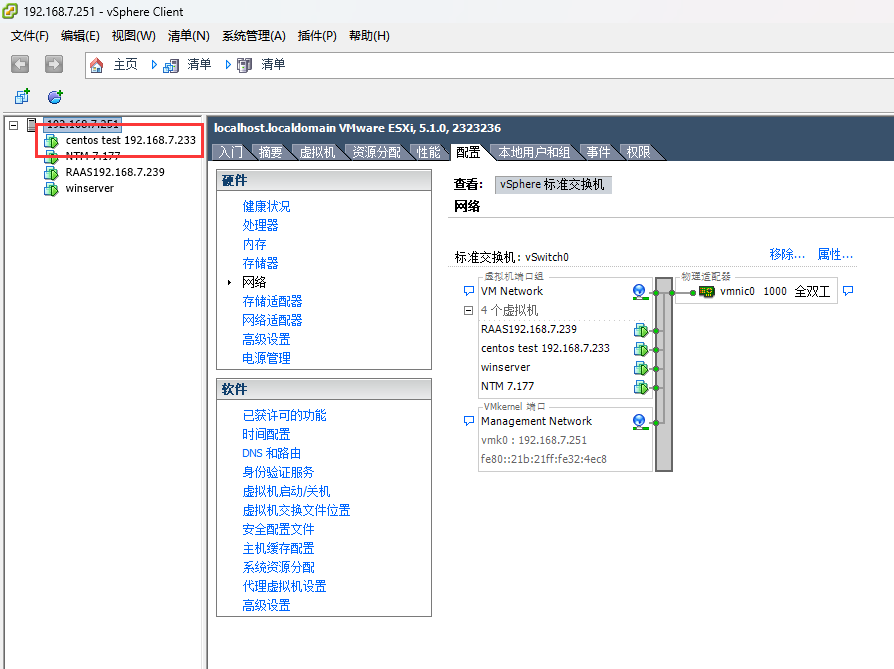This screenshot has width=894, height=669.
Task: Click the info bubble beside Management Network
Action: click(x=469, y=421)
